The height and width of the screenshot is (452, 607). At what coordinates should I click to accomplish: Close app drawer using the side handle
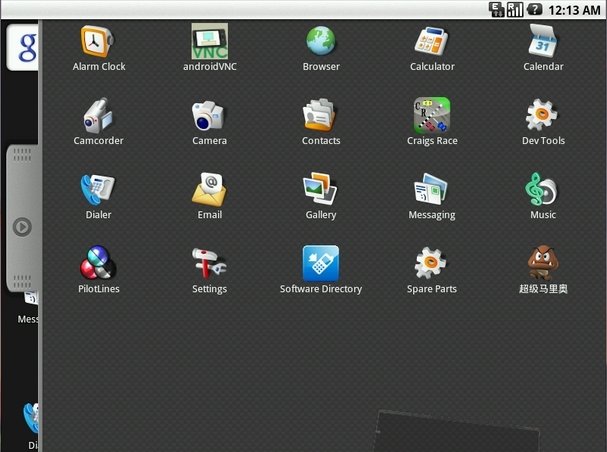tap(22, 218)
